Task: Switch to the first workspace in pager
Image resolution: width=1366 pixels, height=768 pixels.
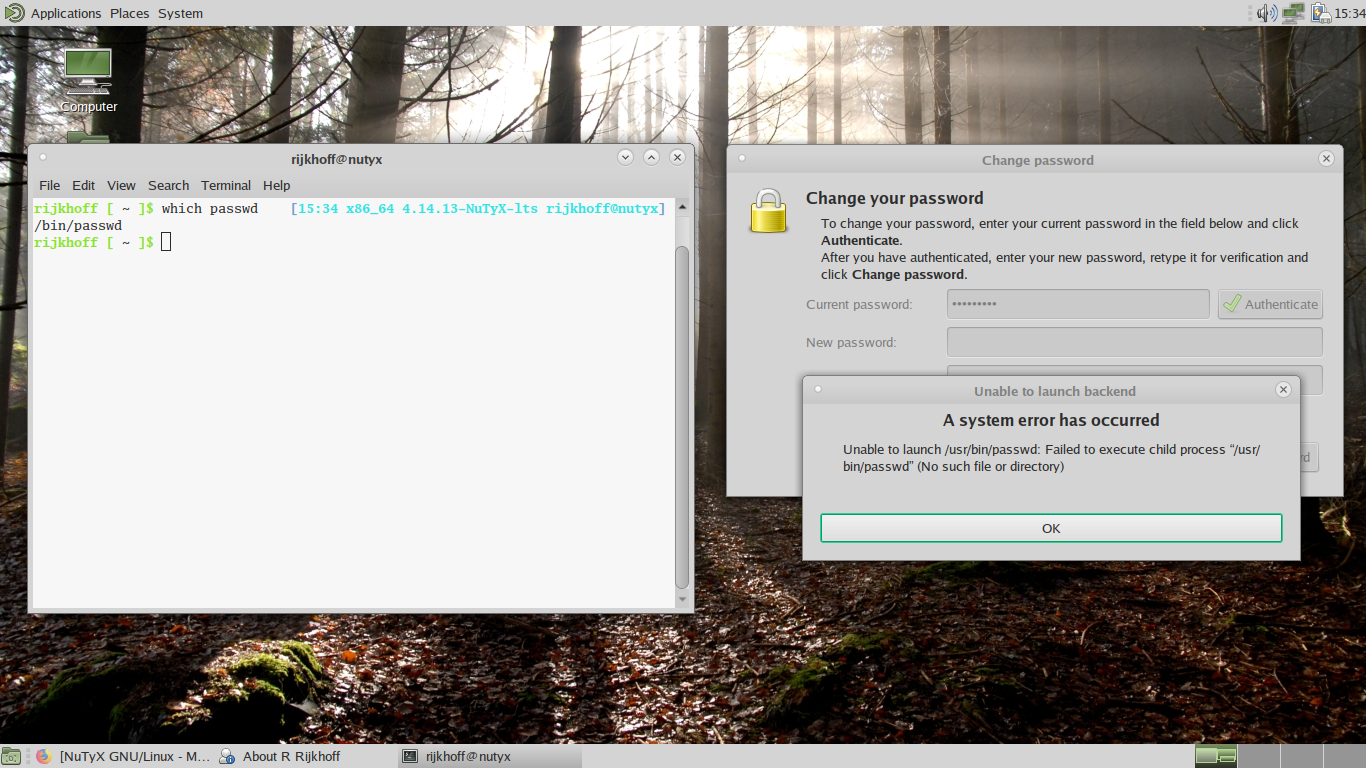Action: point(1216,756)
